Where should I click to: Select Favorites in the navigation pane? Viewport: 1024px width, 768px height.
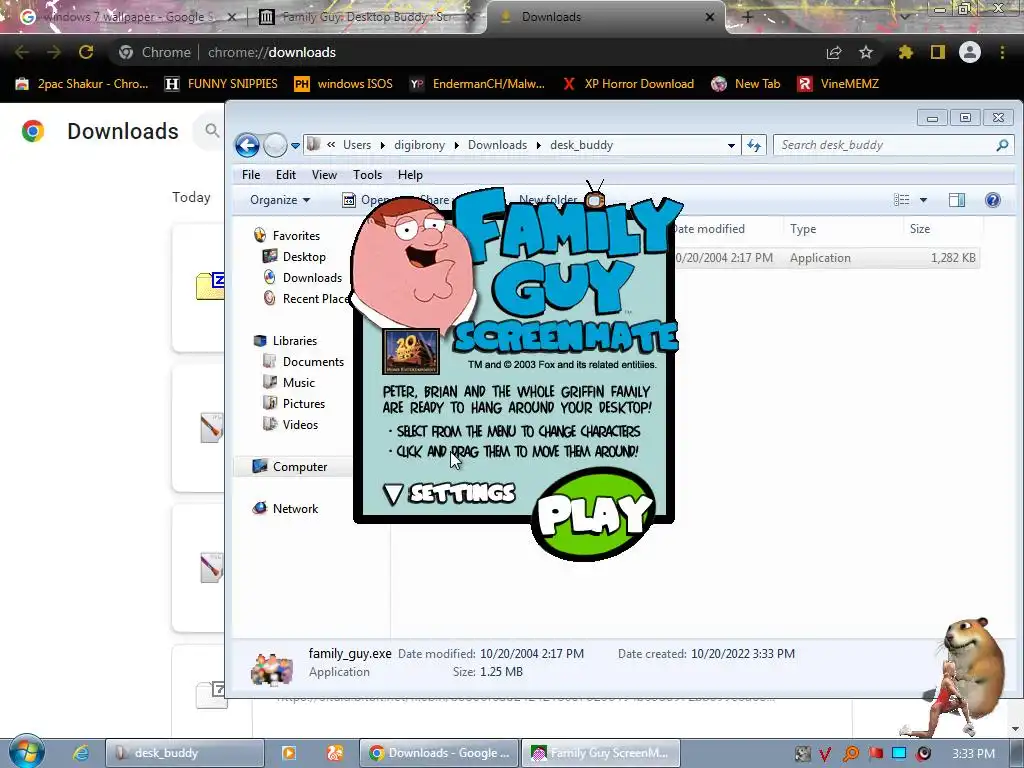click(x=296, y=236)
